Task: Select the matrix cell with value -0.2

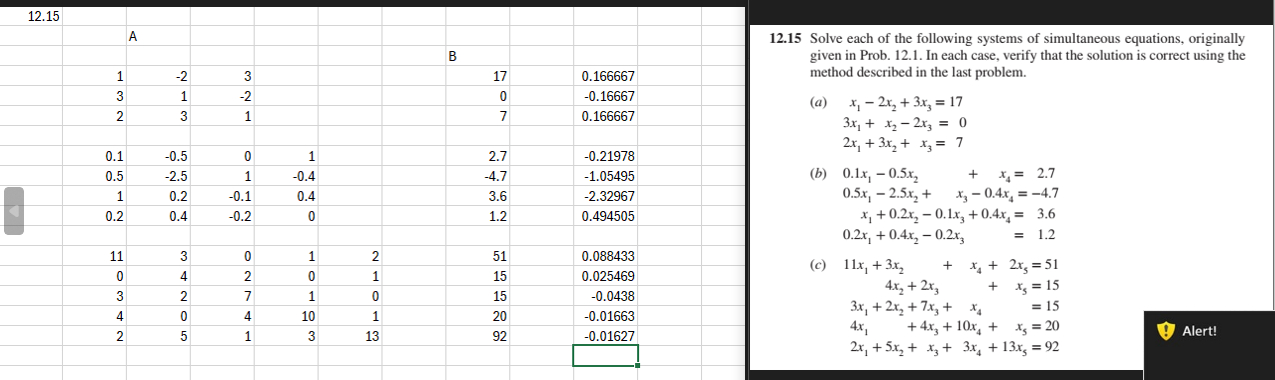Action: click(x=222, y=216)
